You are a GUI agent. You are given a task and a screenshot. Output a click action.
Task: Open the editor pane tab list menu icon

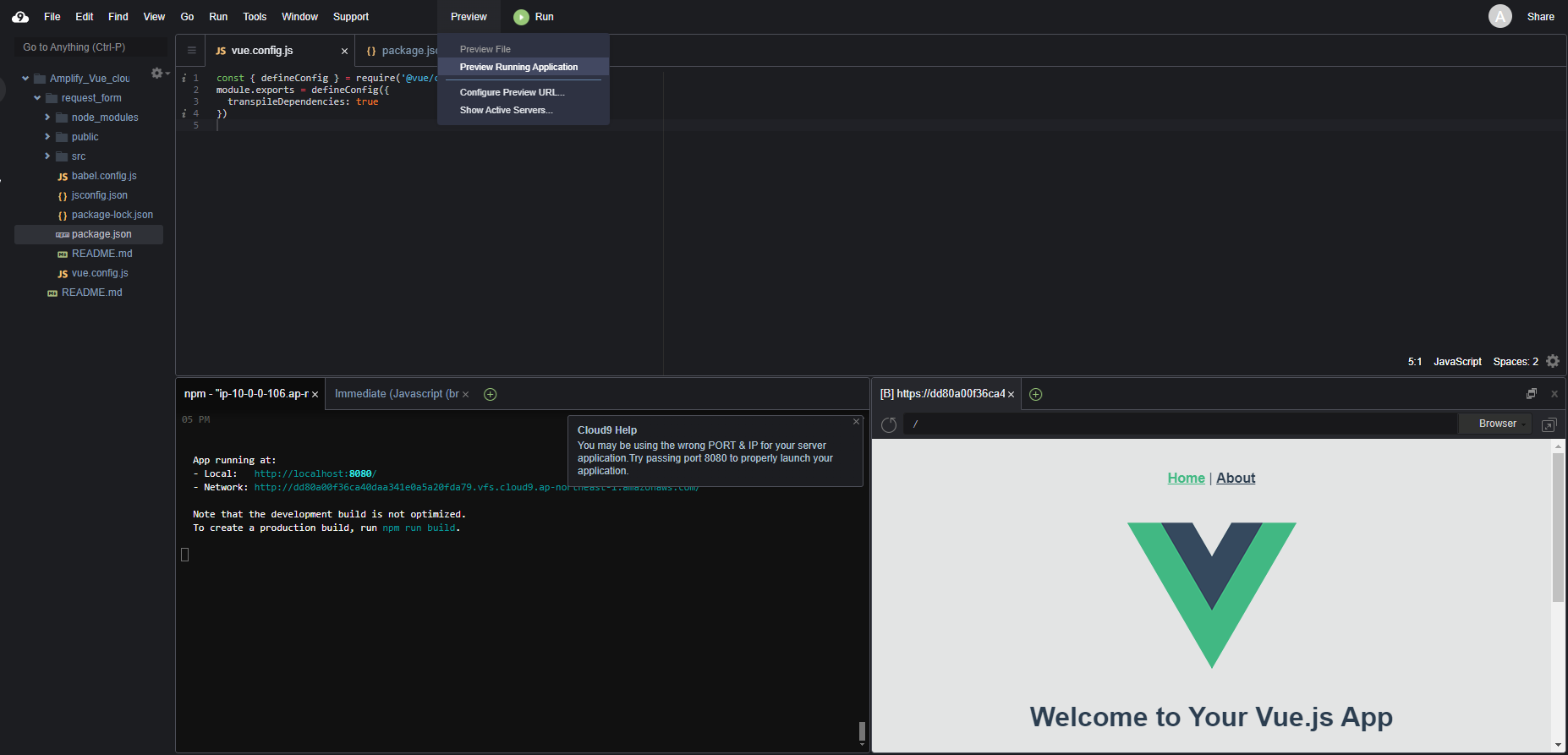point(192,51)
